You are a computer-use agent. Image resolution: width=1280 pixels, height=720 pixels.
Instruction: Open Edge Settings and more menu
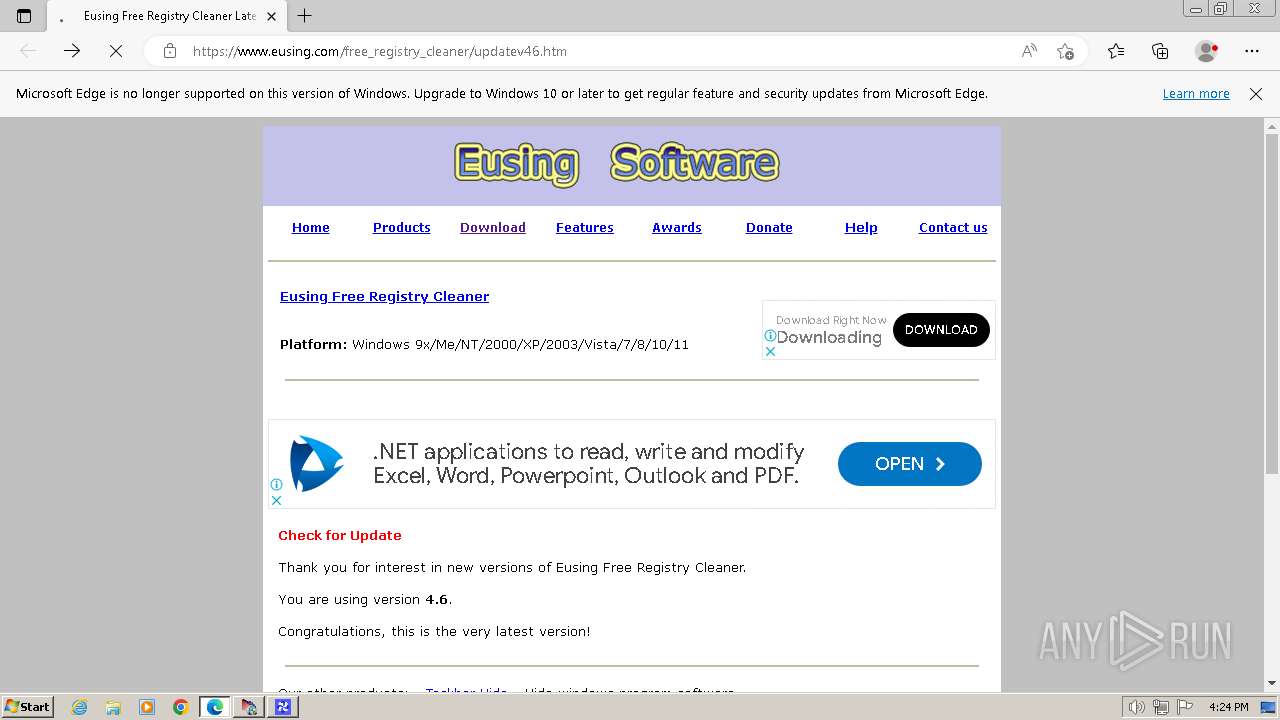[1252, 51]
